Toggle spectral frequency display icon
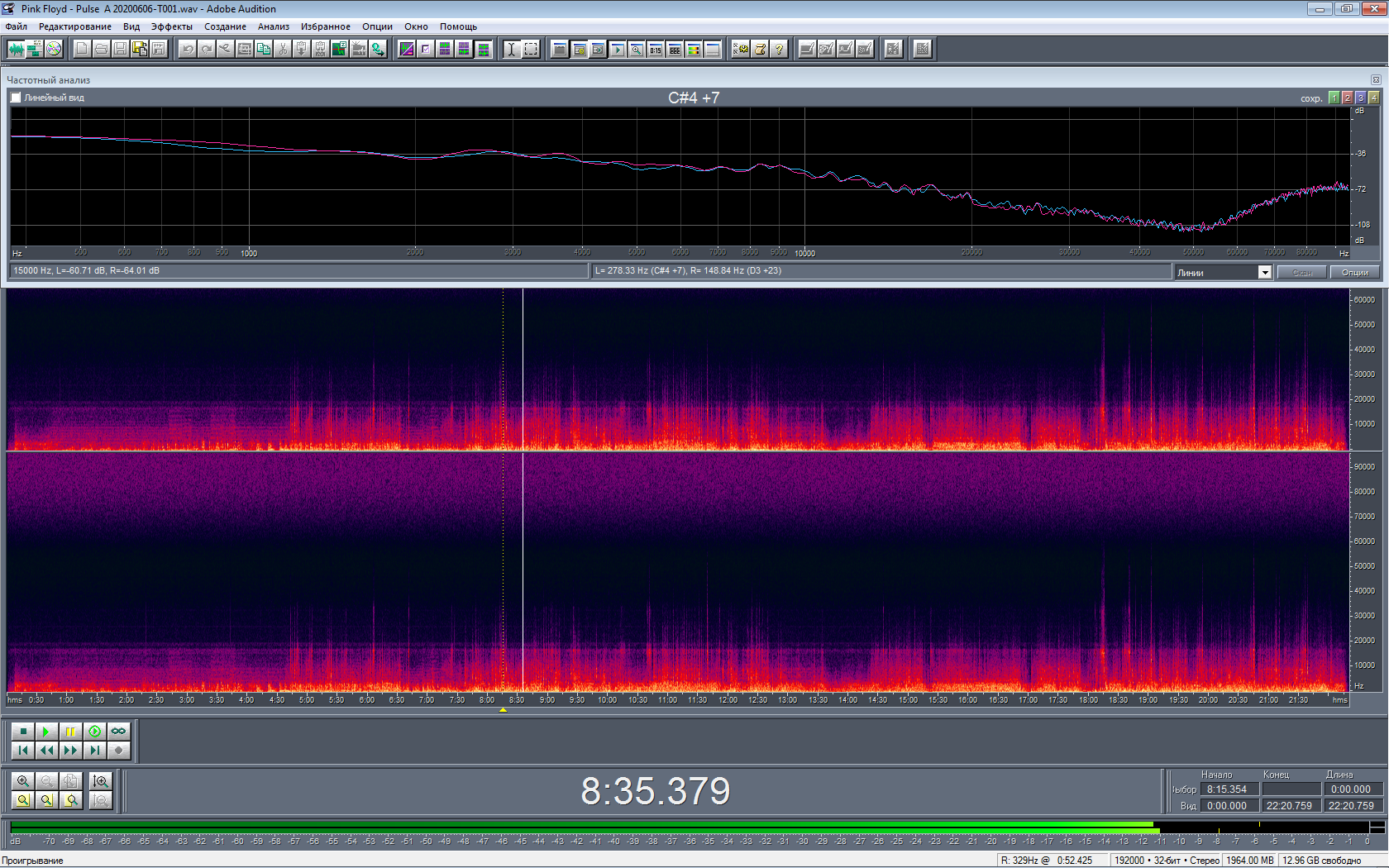The width and height of the screenshot is (1389, 868). [x=407, y=49]
